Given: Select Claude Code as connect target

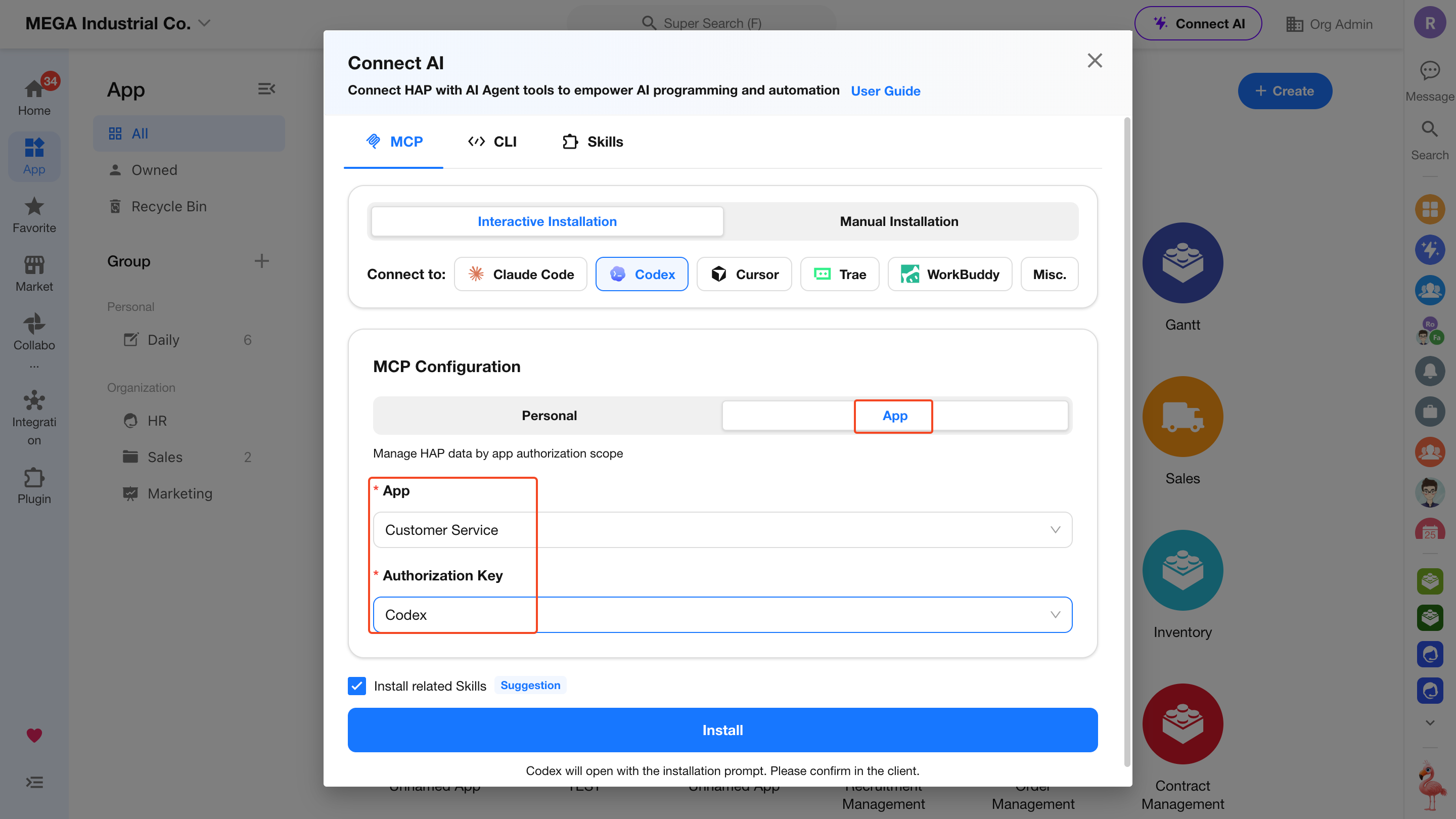Looking at the screenshot, I should tap(520, 274).
